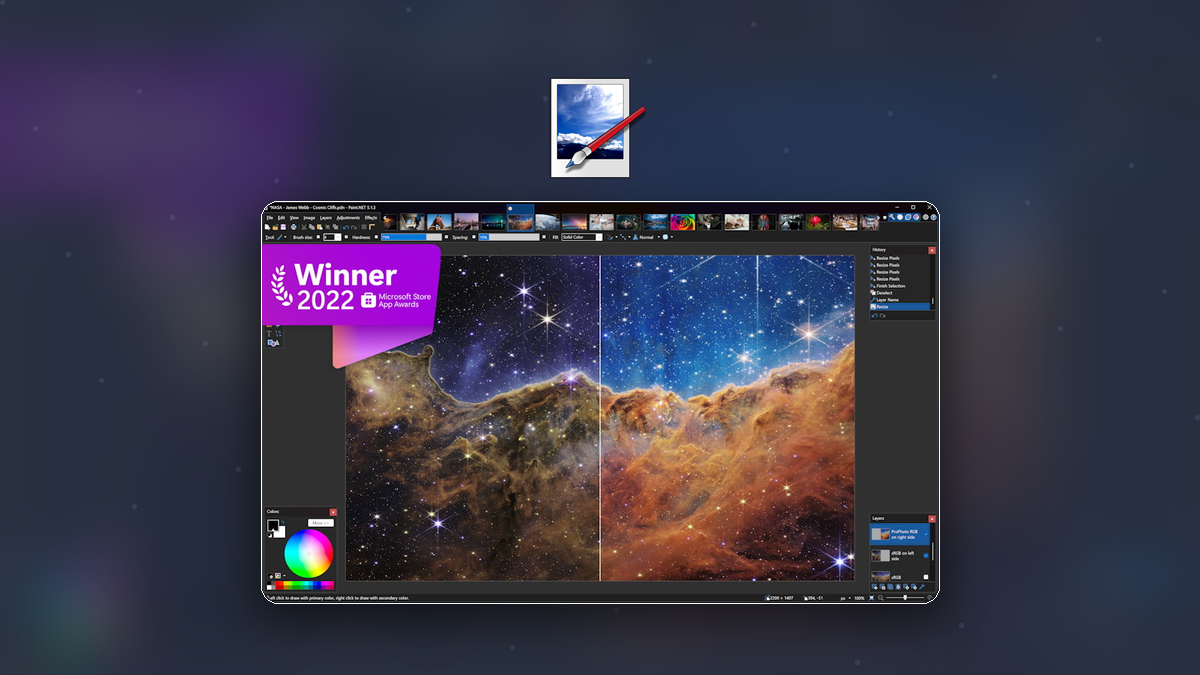
Task: Open the Layers menu in menu bar
Action: [x=326, y=218]
